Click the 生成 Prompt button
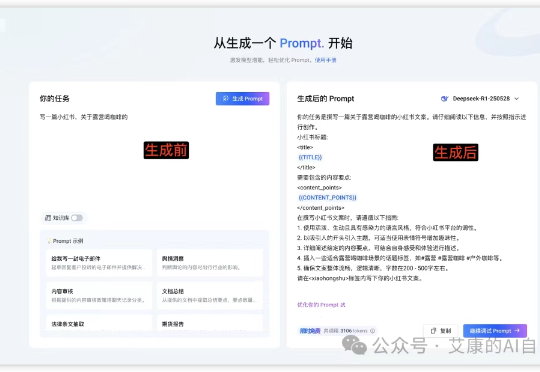The width and height of the screenshot is (540, 372). click(x=242, y=99)
